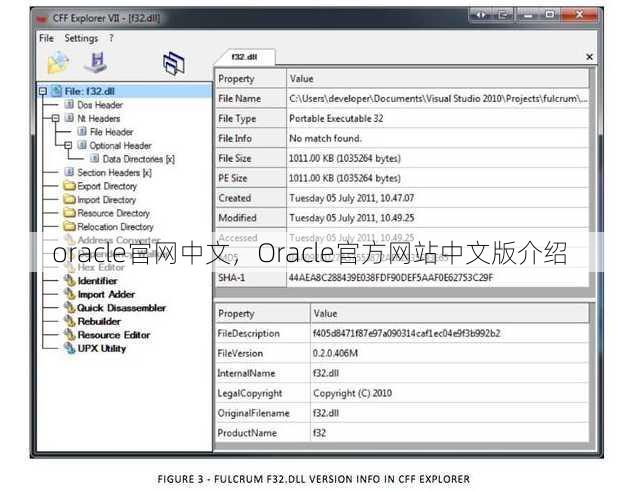
Task: Click the Import Adder tool icon
Action: 70,294
